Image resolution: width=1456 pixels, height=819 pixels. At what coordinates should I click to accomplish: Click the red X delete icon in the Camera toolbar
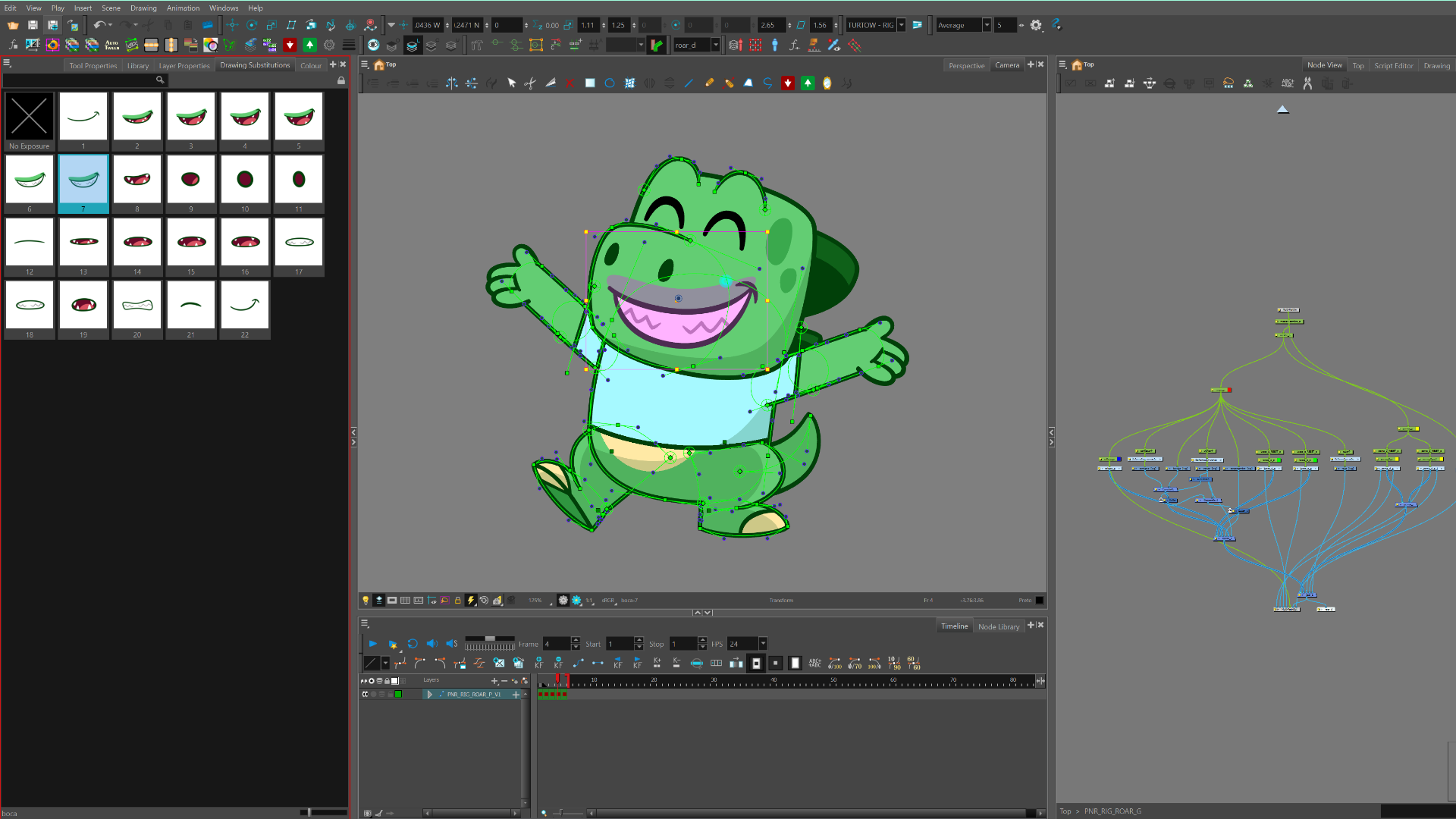[570, 83]
